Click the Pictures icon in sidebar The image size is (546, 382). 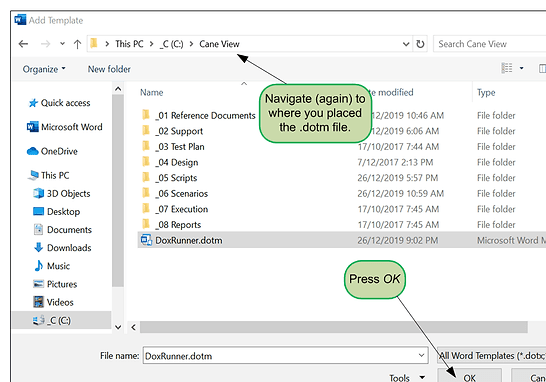pos(38,284)
